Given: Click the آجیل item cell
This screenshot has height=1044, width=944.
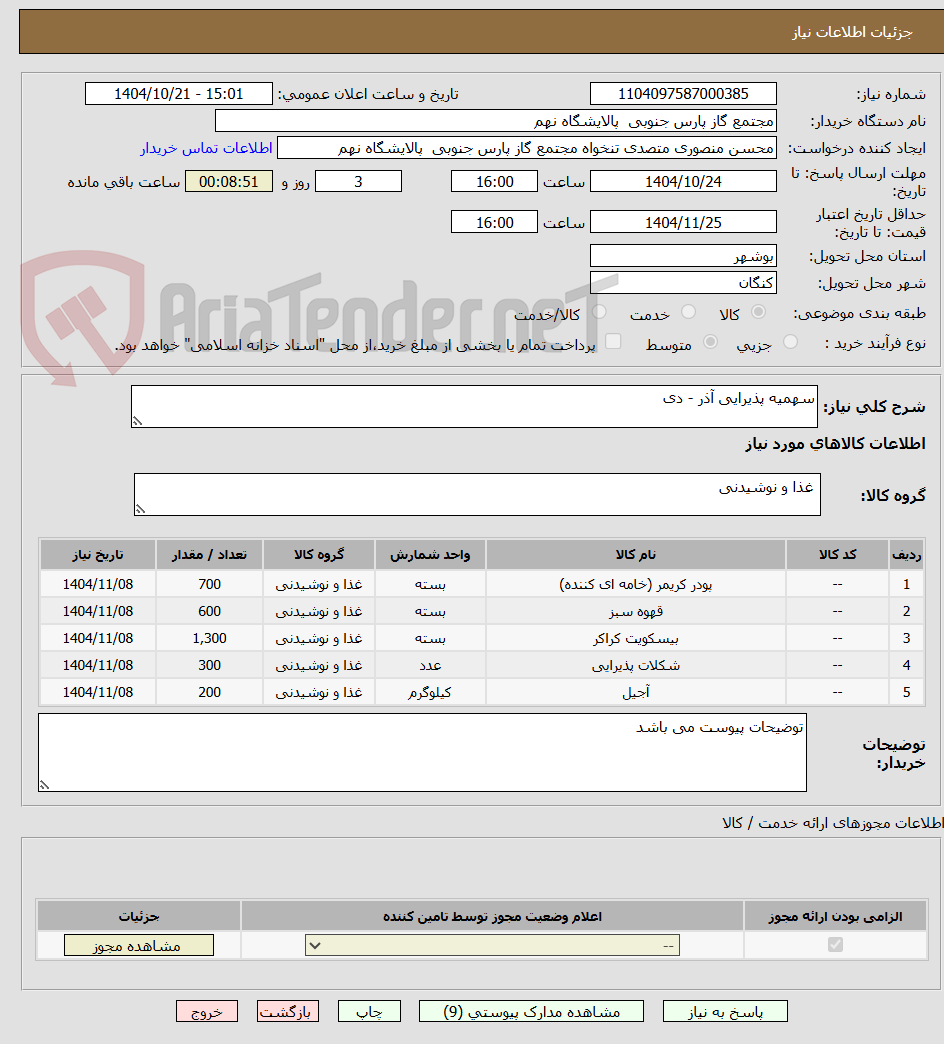Looking at the screenshot, I should (636, 692).
